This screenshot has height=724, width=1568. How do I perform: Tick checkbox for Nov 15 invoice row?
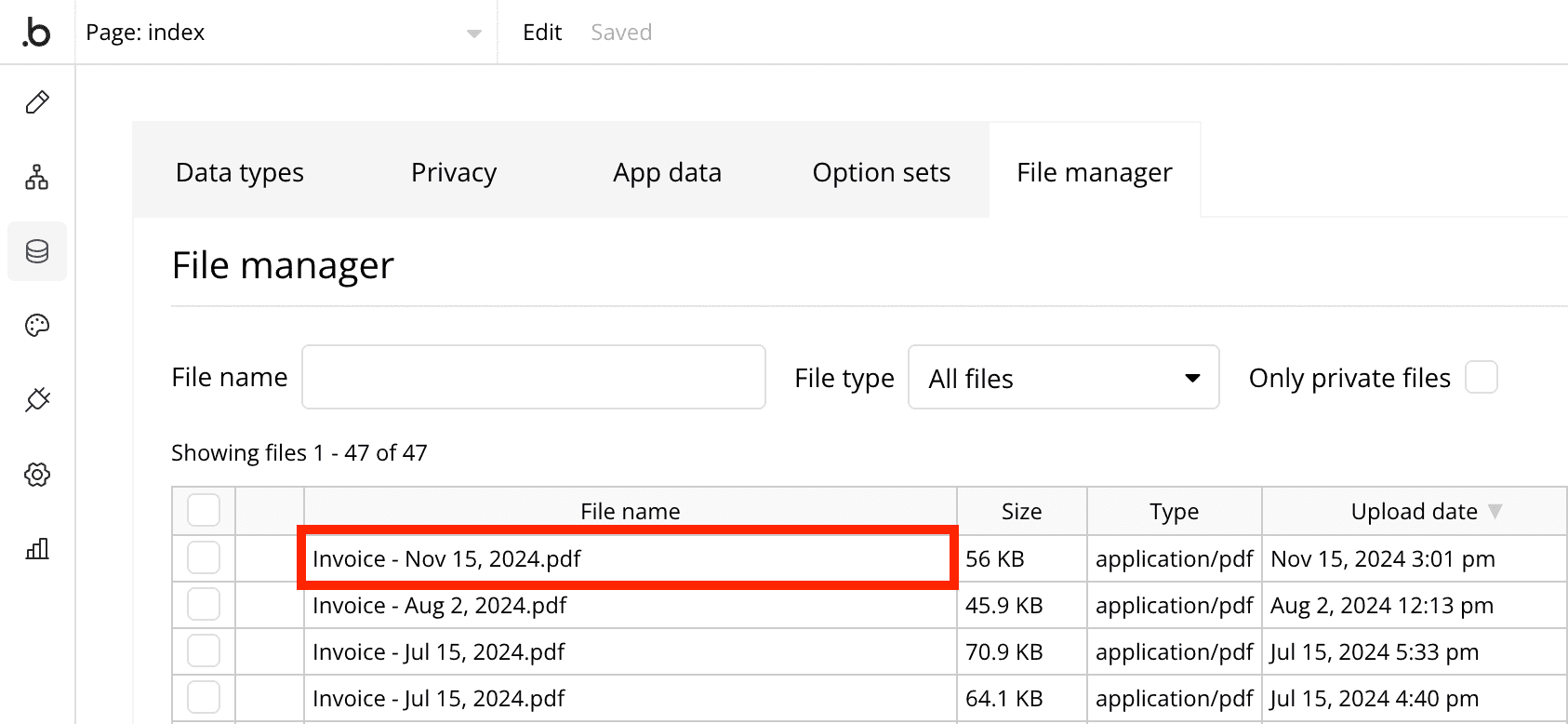(204, 558)
